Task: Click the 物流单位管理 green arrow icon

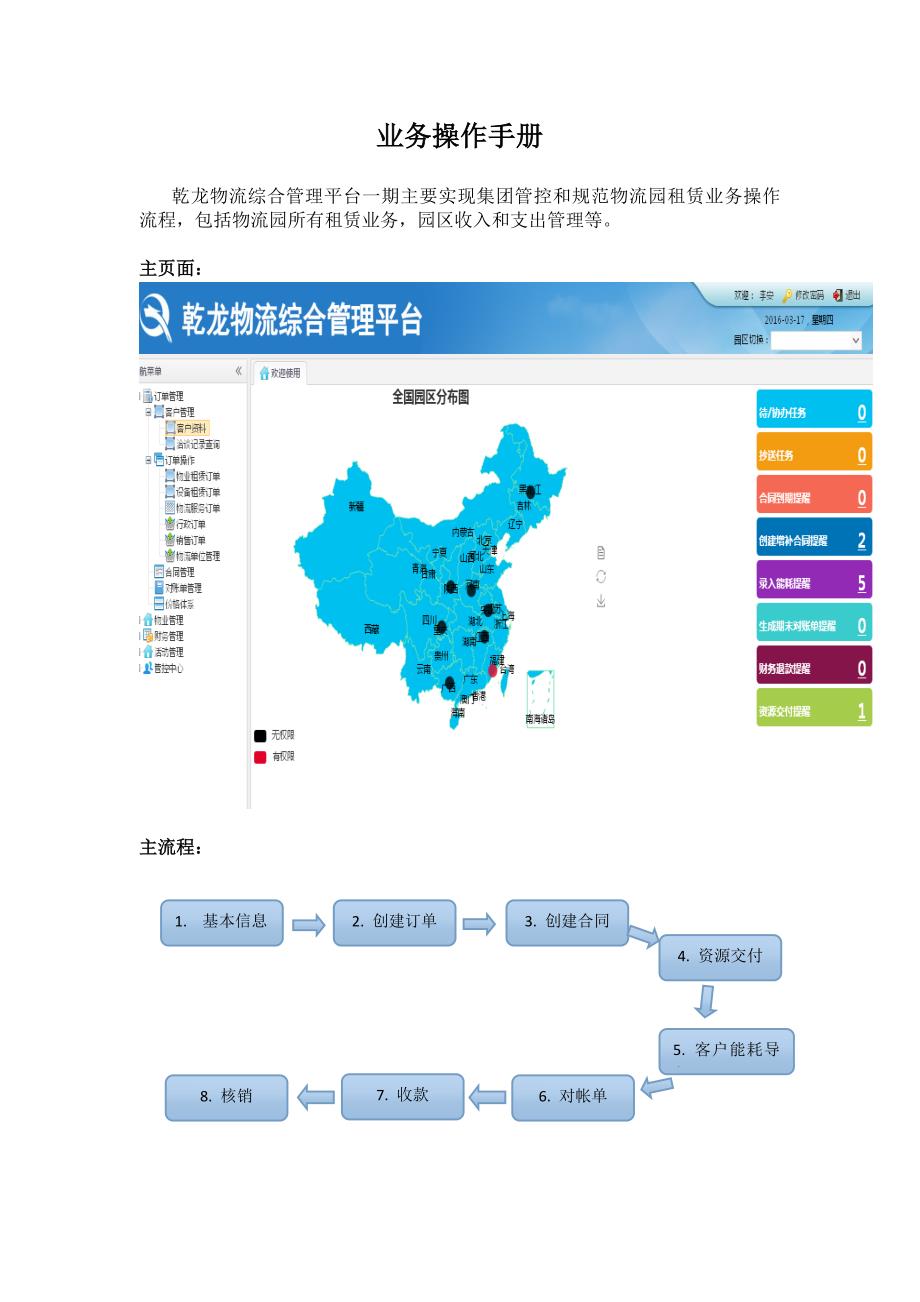Action: pos(169,556)
